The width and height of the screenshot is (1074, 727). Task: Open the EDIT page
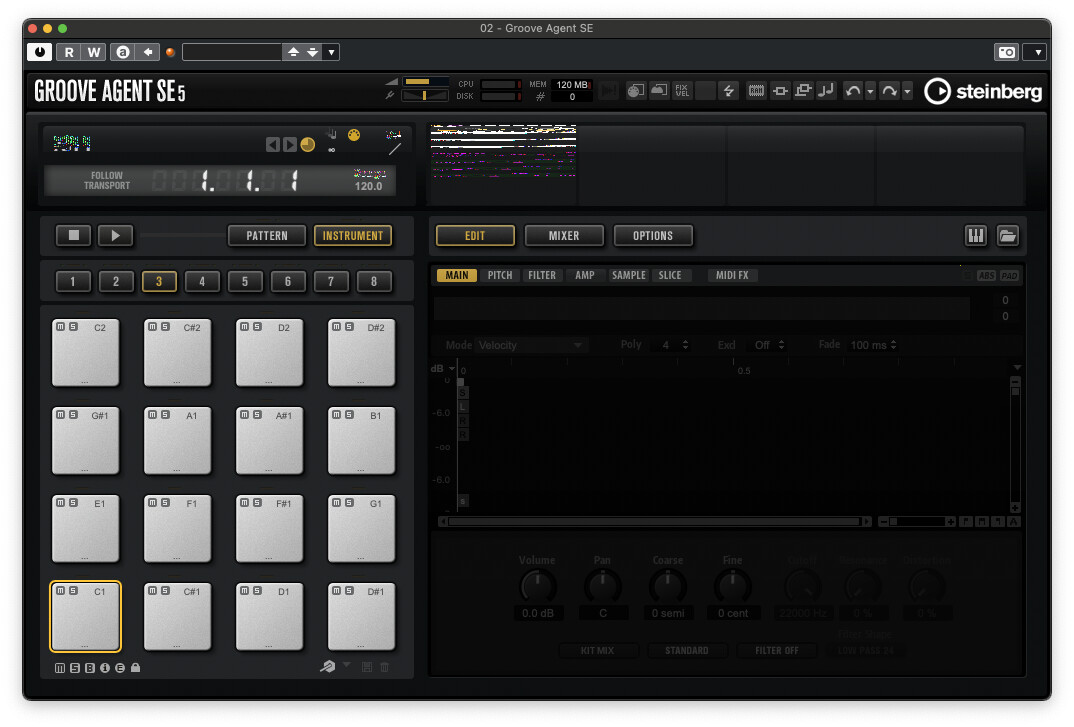[x=475, y=236]
